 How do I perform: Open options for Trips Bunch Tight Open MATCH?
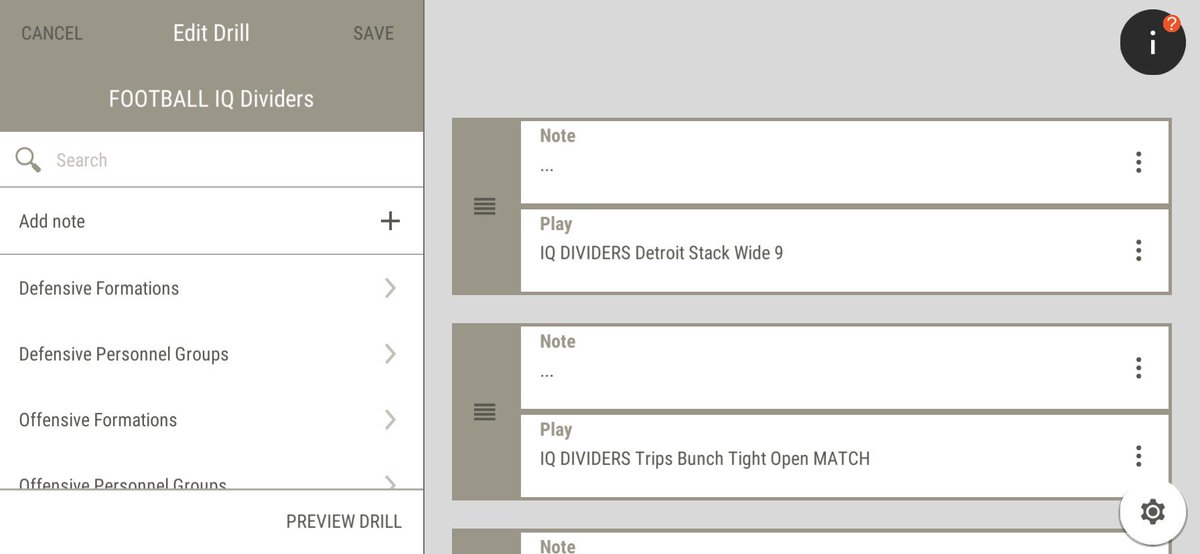click(x=1138, y=456)
